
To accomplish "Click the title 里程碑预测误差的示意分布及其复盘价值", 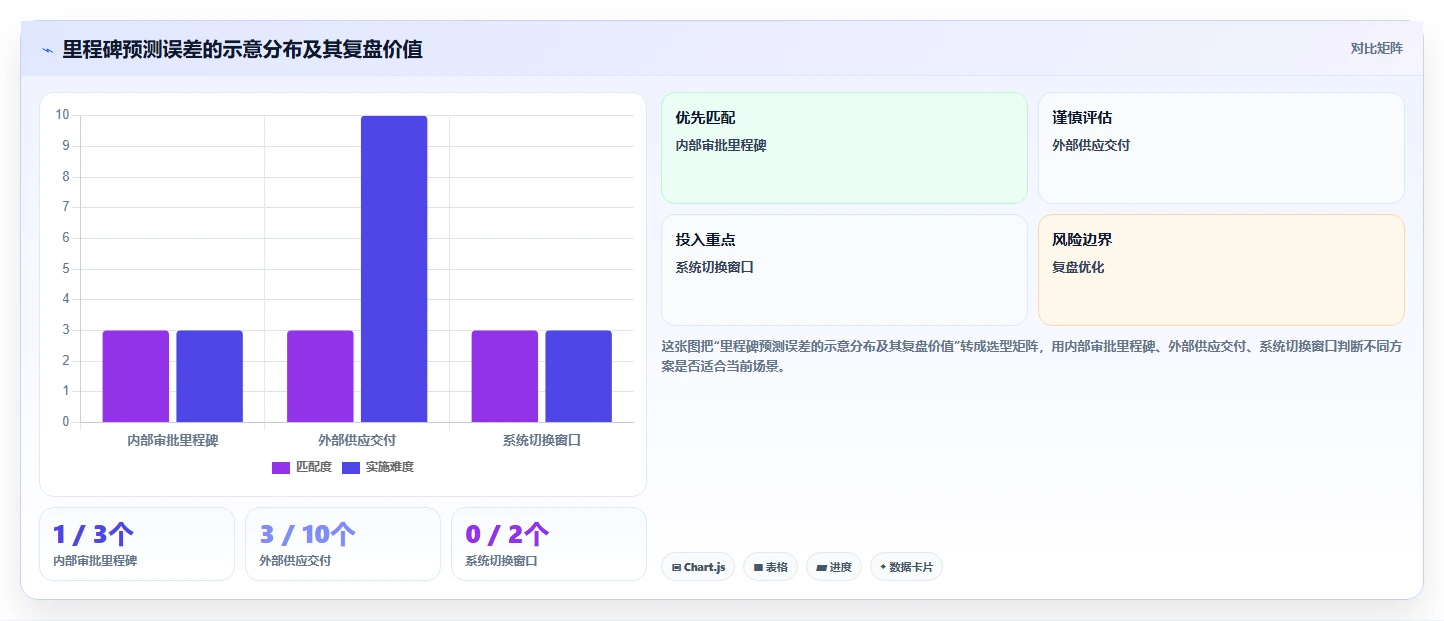I will (243, 49).
